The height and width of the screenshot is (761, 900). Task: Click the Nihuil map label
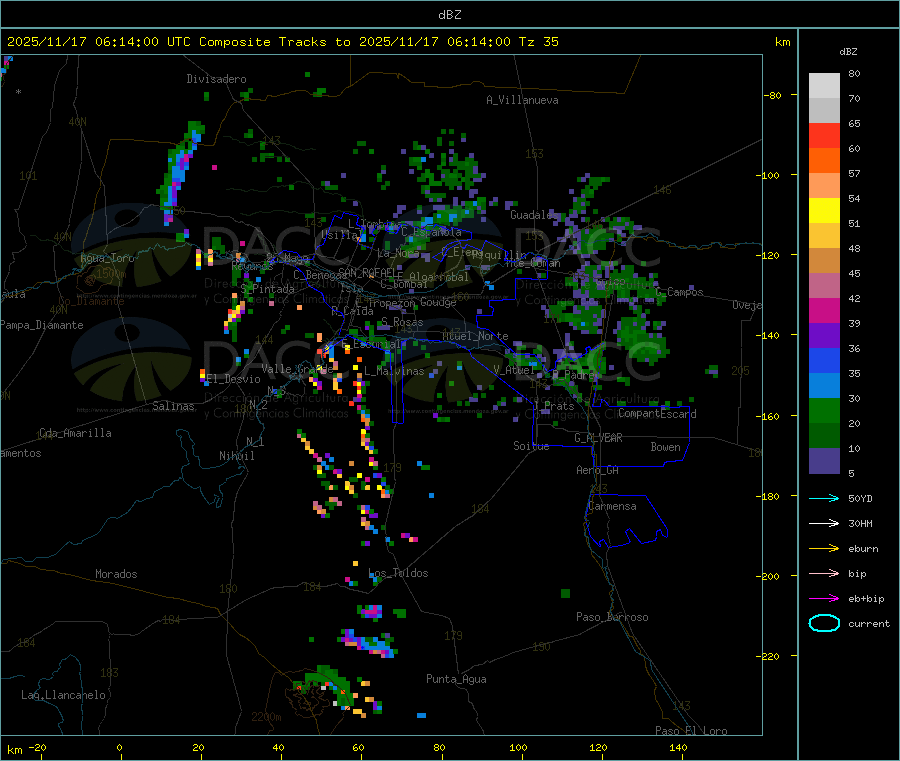(x=236, y=456)
